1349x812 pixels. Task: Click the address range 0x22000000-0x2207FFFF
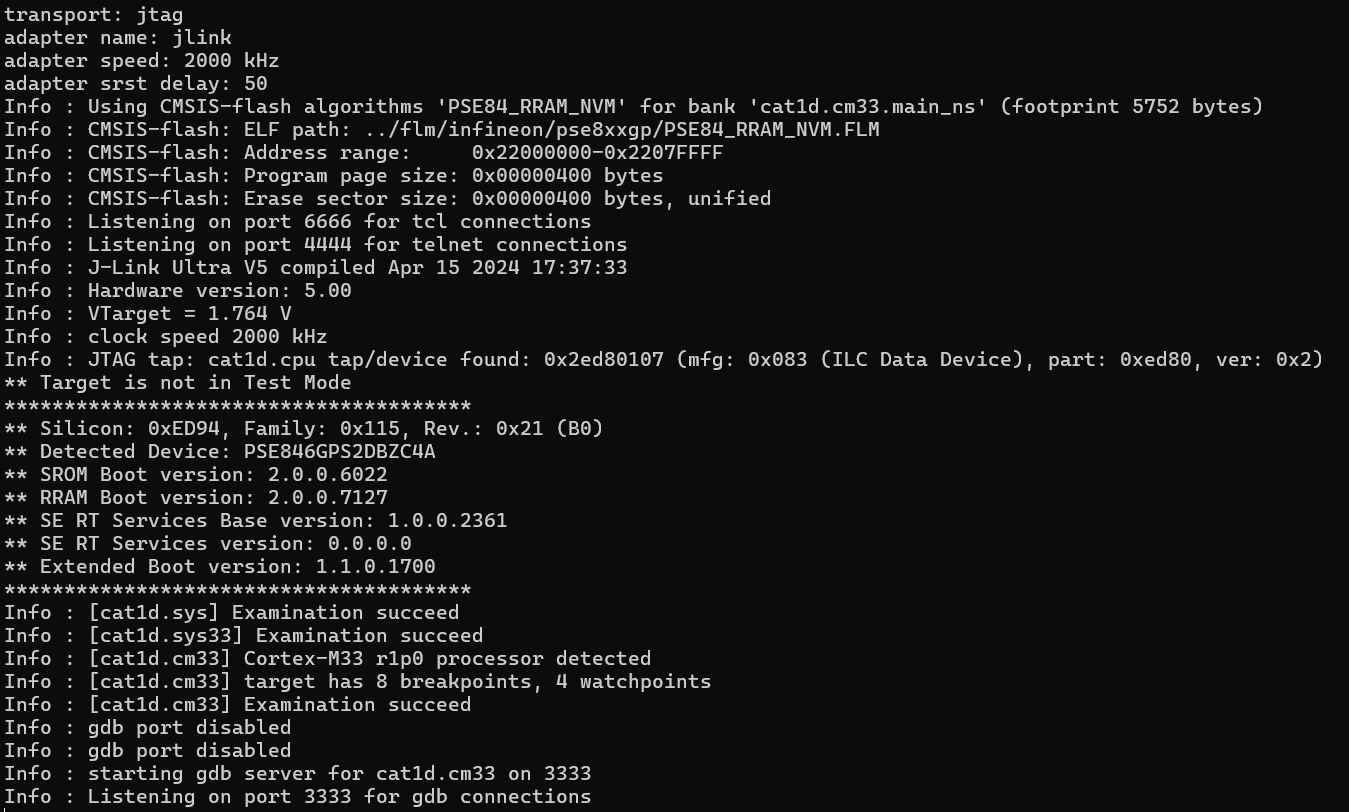tap(597, 153)
